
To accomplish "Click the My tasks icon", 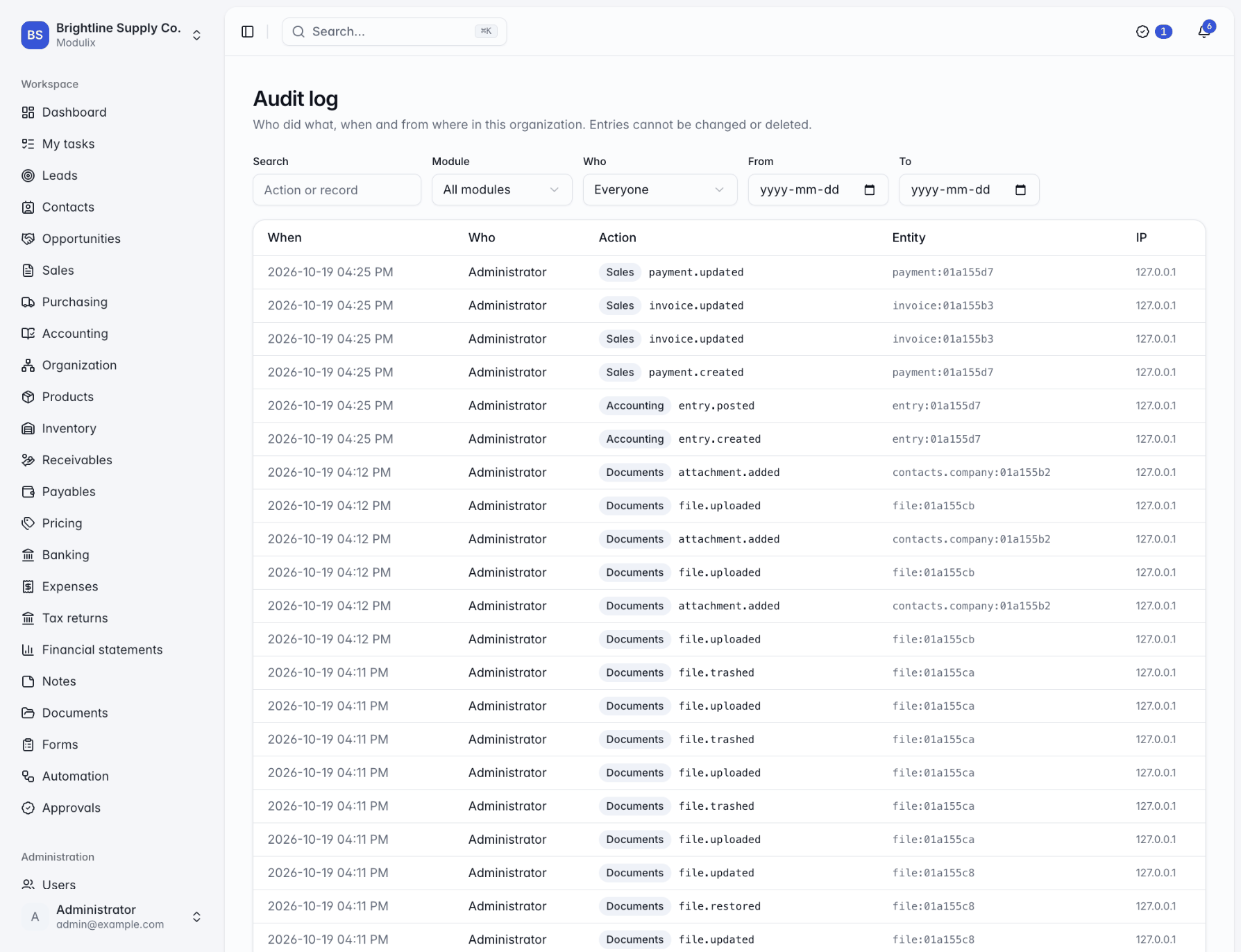I will click(x=28, y=144).
